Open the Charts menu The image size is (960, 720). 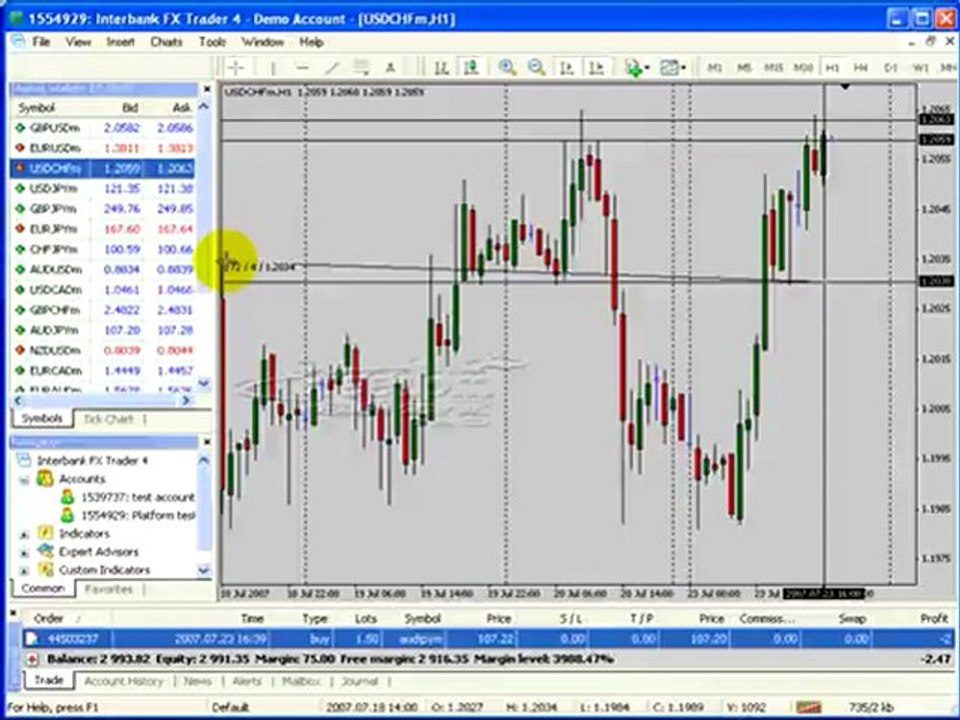[x=167, y=42]
